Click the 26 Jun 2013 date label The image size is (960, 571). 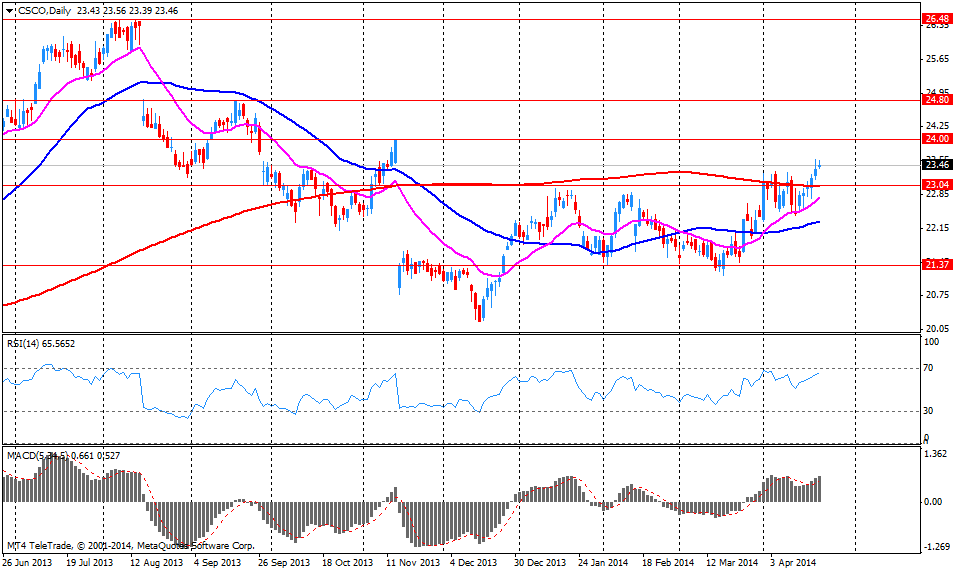(x=28, y=562)
